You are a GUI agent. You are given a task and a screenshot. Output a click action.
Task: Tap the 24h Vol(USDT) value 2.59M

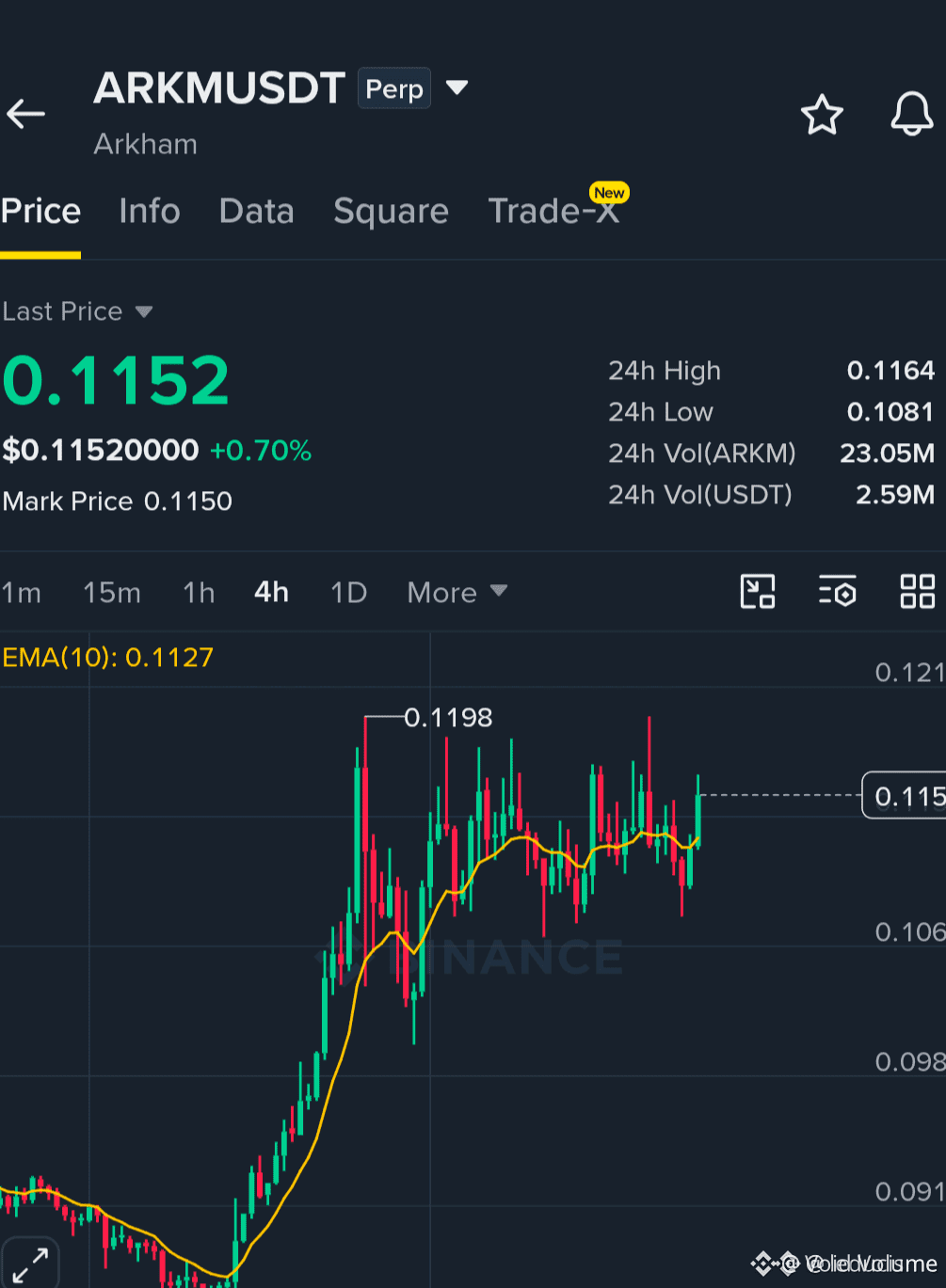click(895, 495)
